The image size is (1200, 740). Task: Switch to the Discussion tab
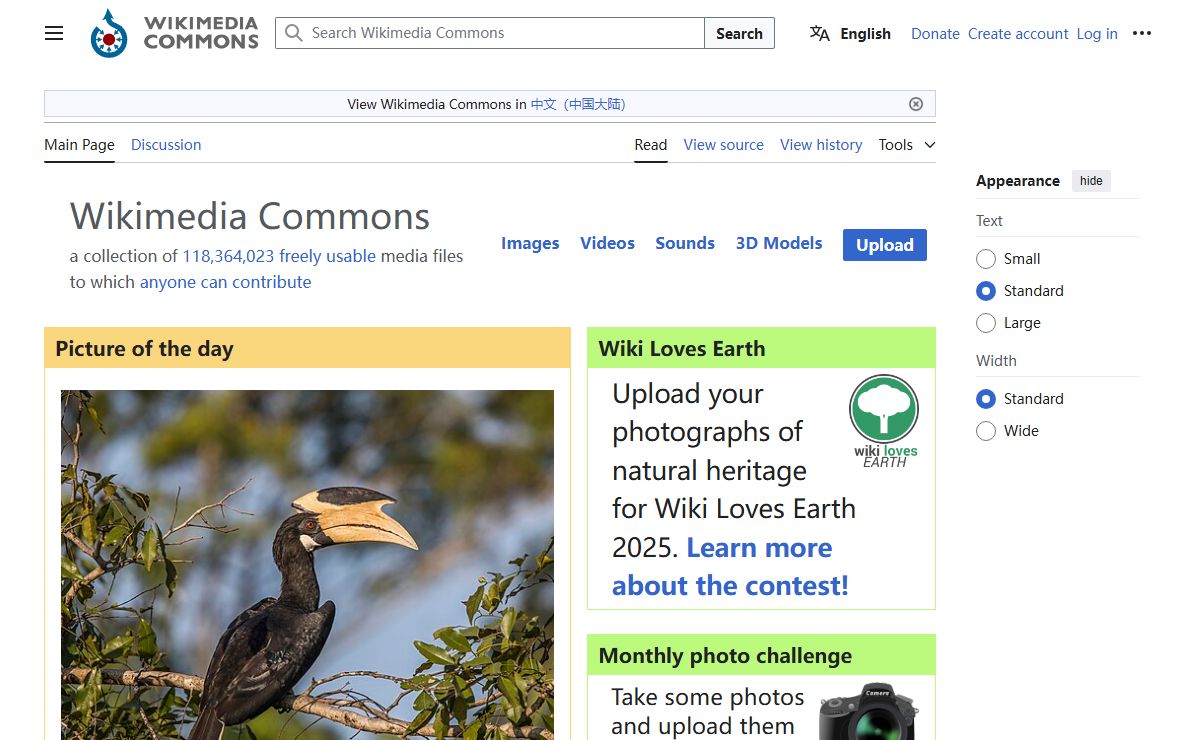click(166, 145)
